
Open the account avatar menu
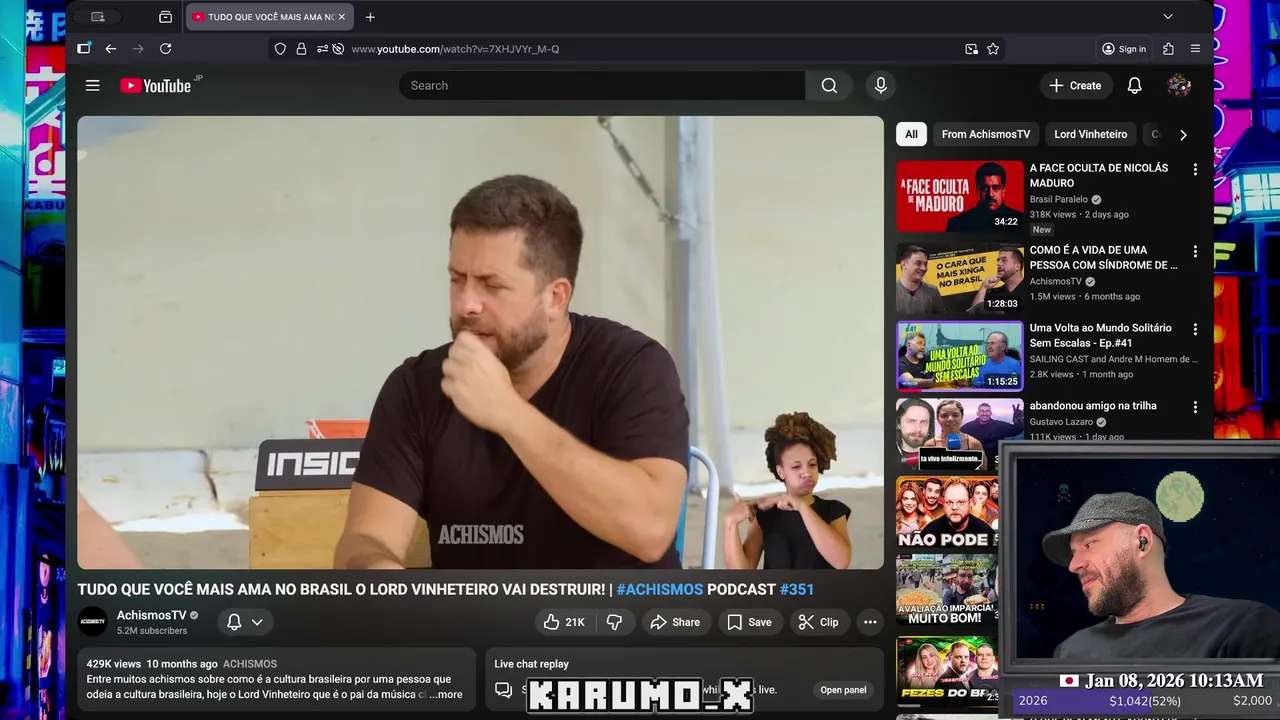click(x=1179, y=86)
